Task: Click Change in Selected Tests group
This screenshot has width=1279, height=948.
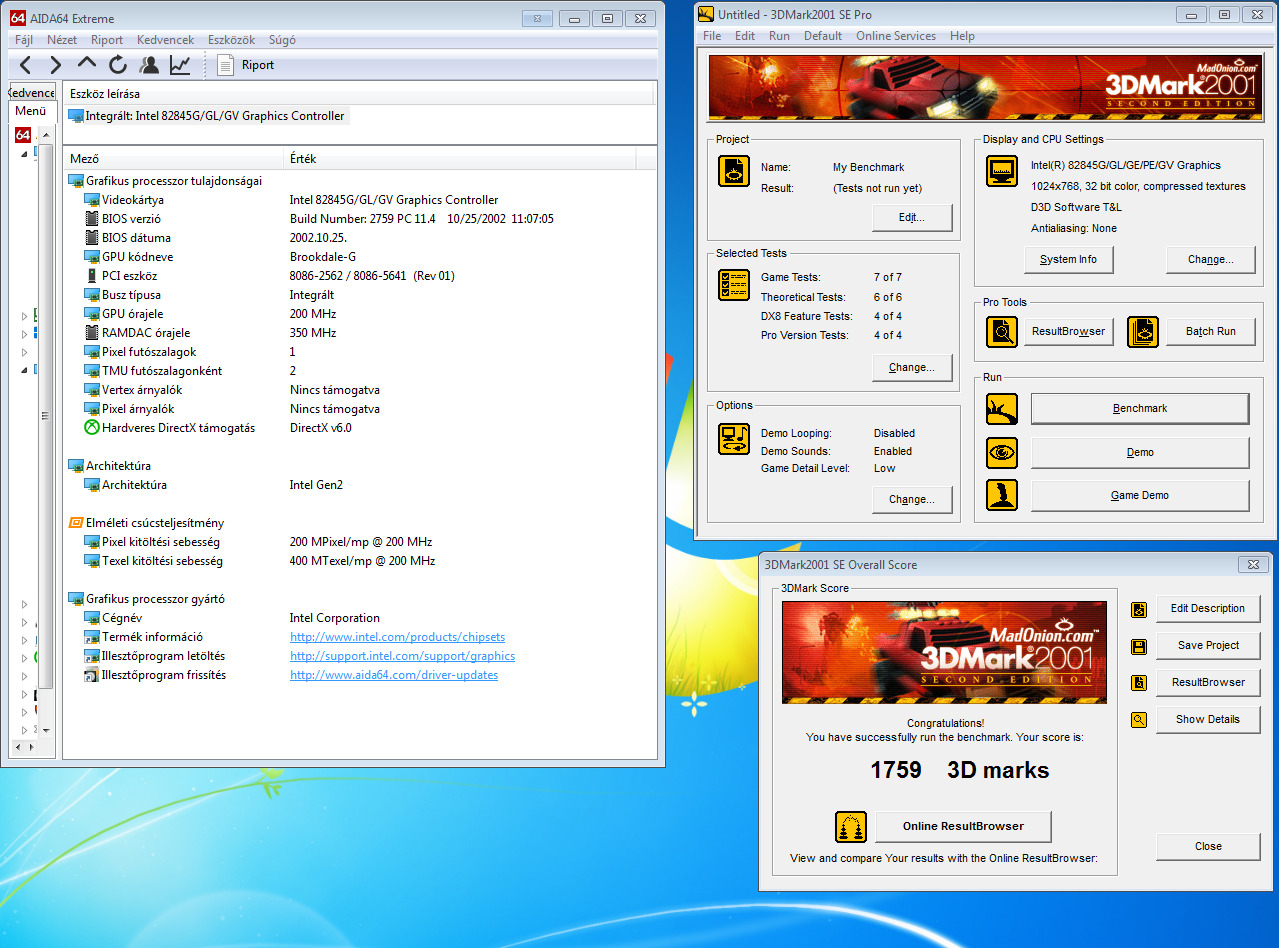Action: (x=912, y=367)
